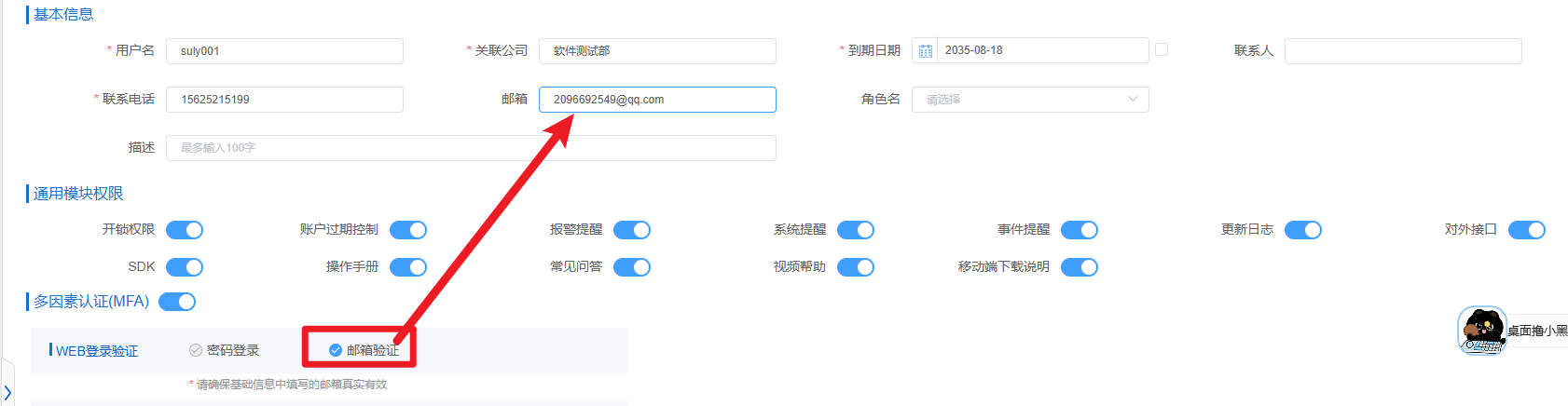
Task: Expand the left sidebar chevron arrow
Action: tap(7, 393)
